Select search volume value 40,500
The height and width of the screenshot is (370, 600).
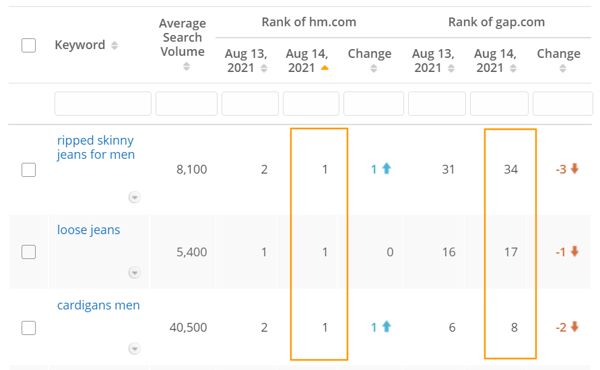(188, 328)
